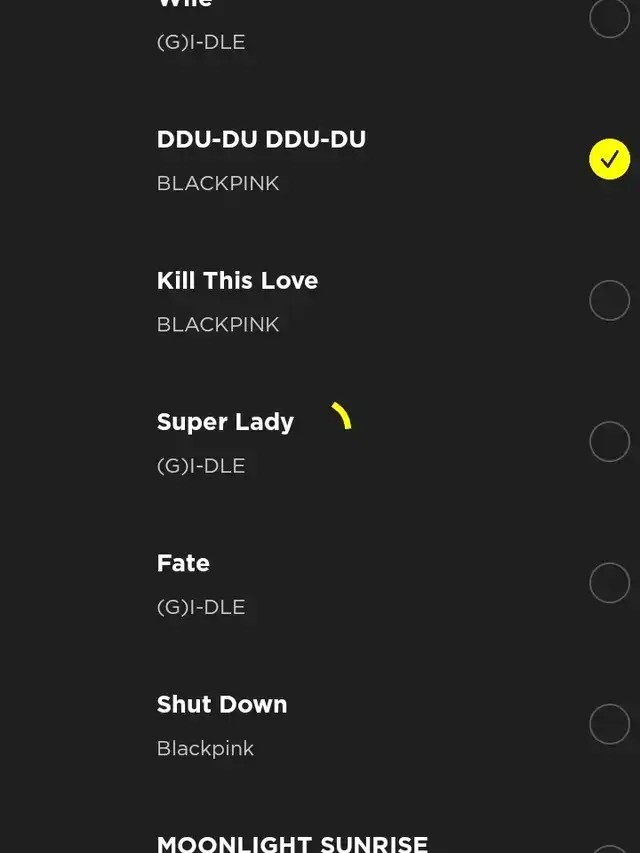Open the Kill This Love track title

237,281
